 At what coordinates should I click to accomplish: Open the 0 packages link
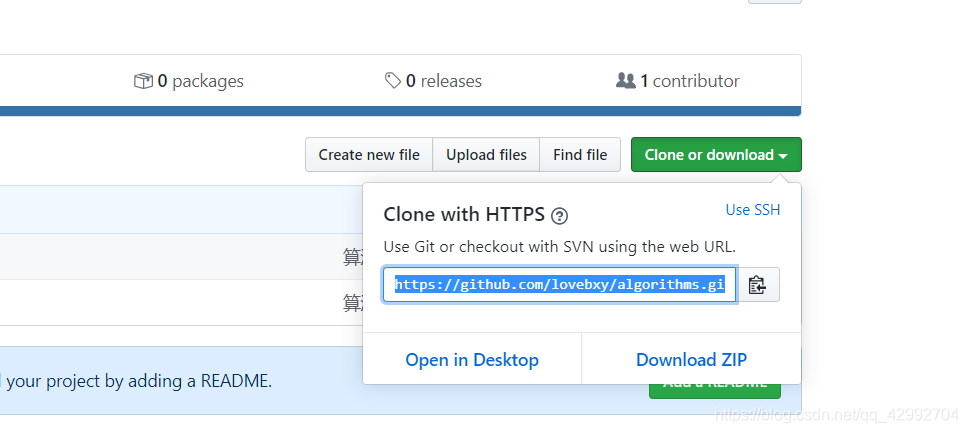[x=189, y=81]
